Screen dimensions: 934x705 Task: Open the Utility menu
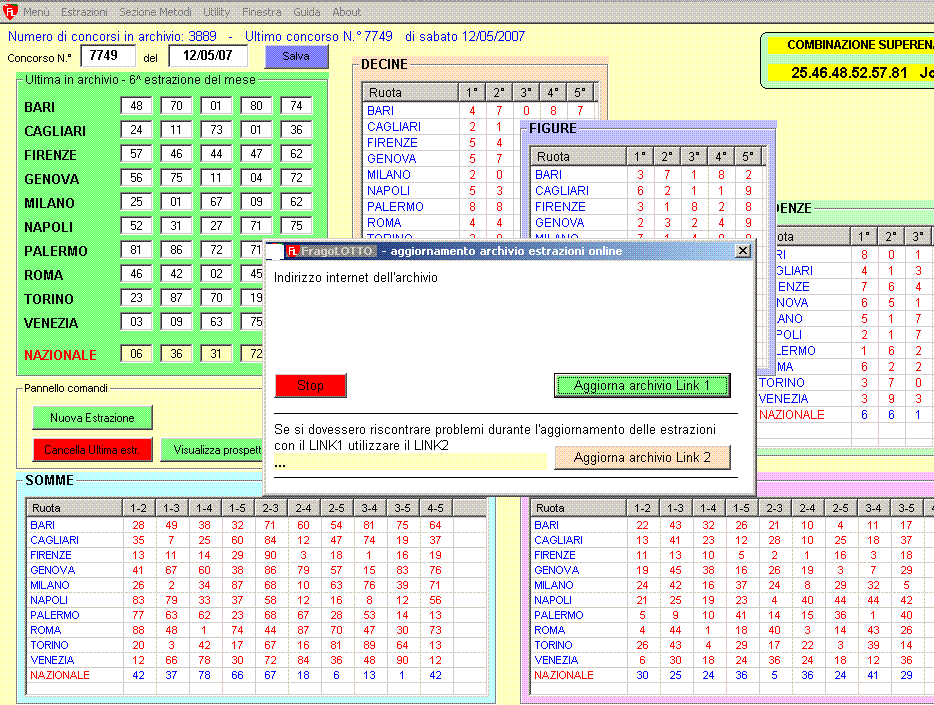[216, 12]
